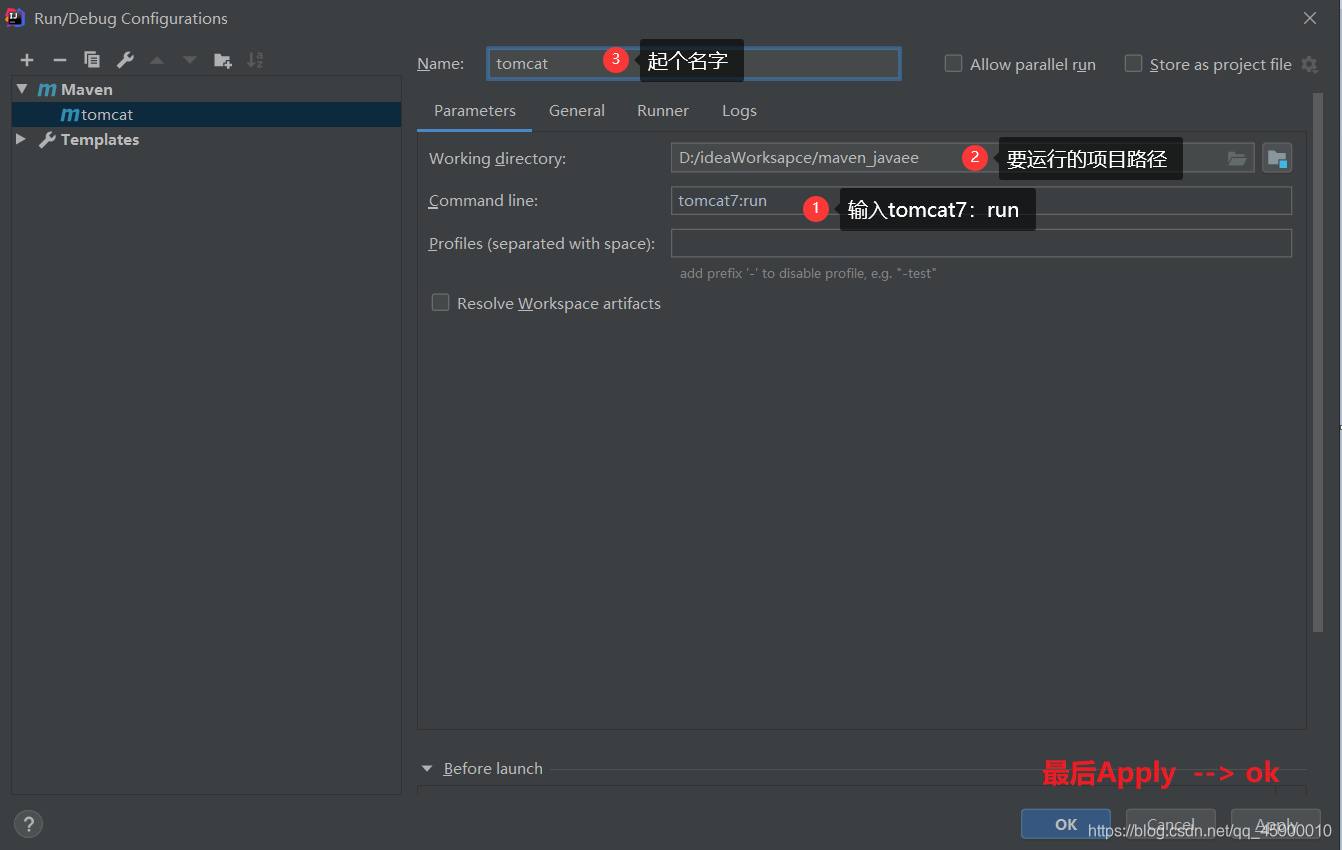The height and width of the screenshot is (850, 1342).
Task: Expand the Templates tree node
Action: 22,139
